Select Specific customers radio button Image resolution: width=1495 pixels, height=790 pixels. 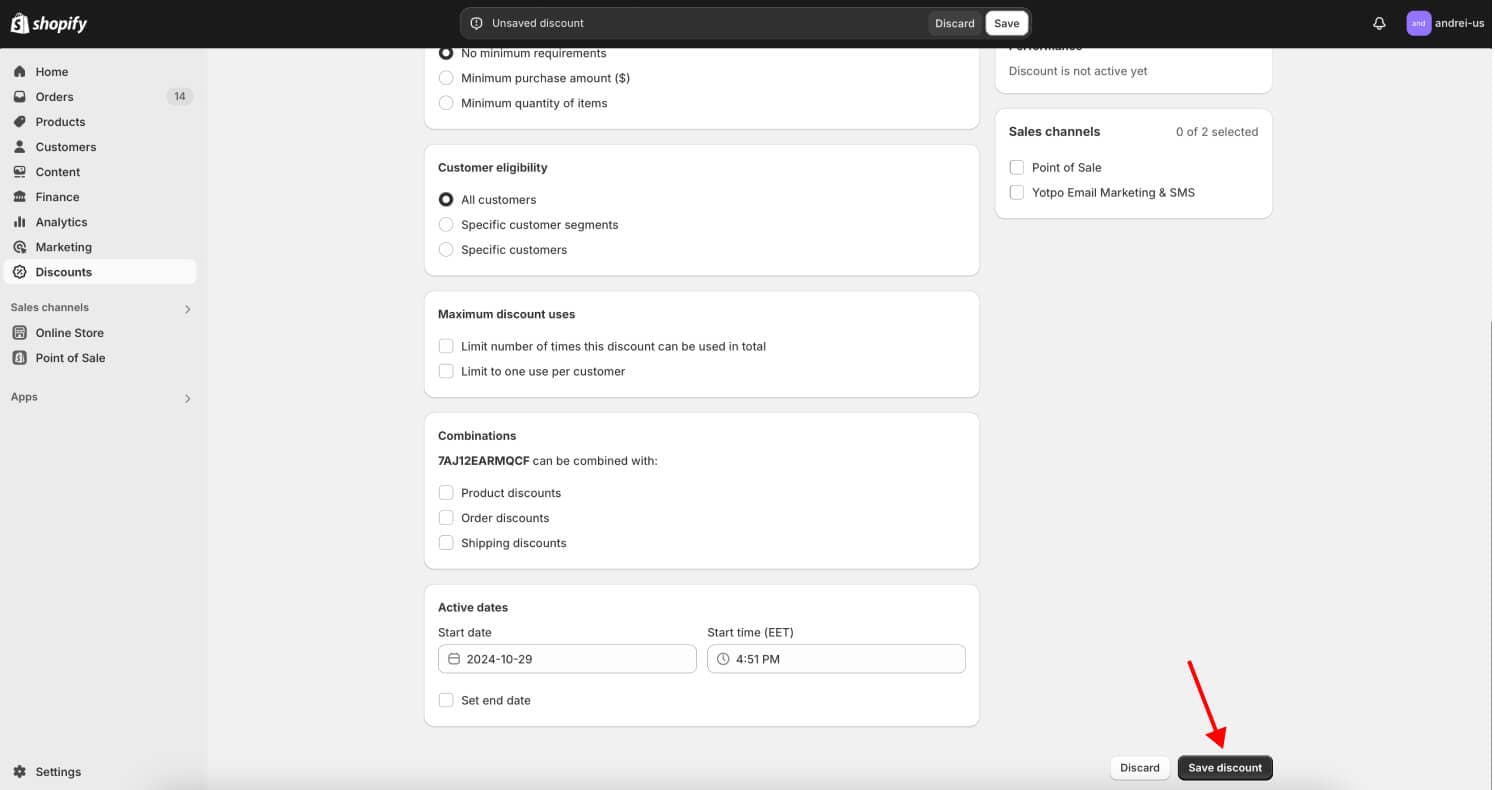446,250
